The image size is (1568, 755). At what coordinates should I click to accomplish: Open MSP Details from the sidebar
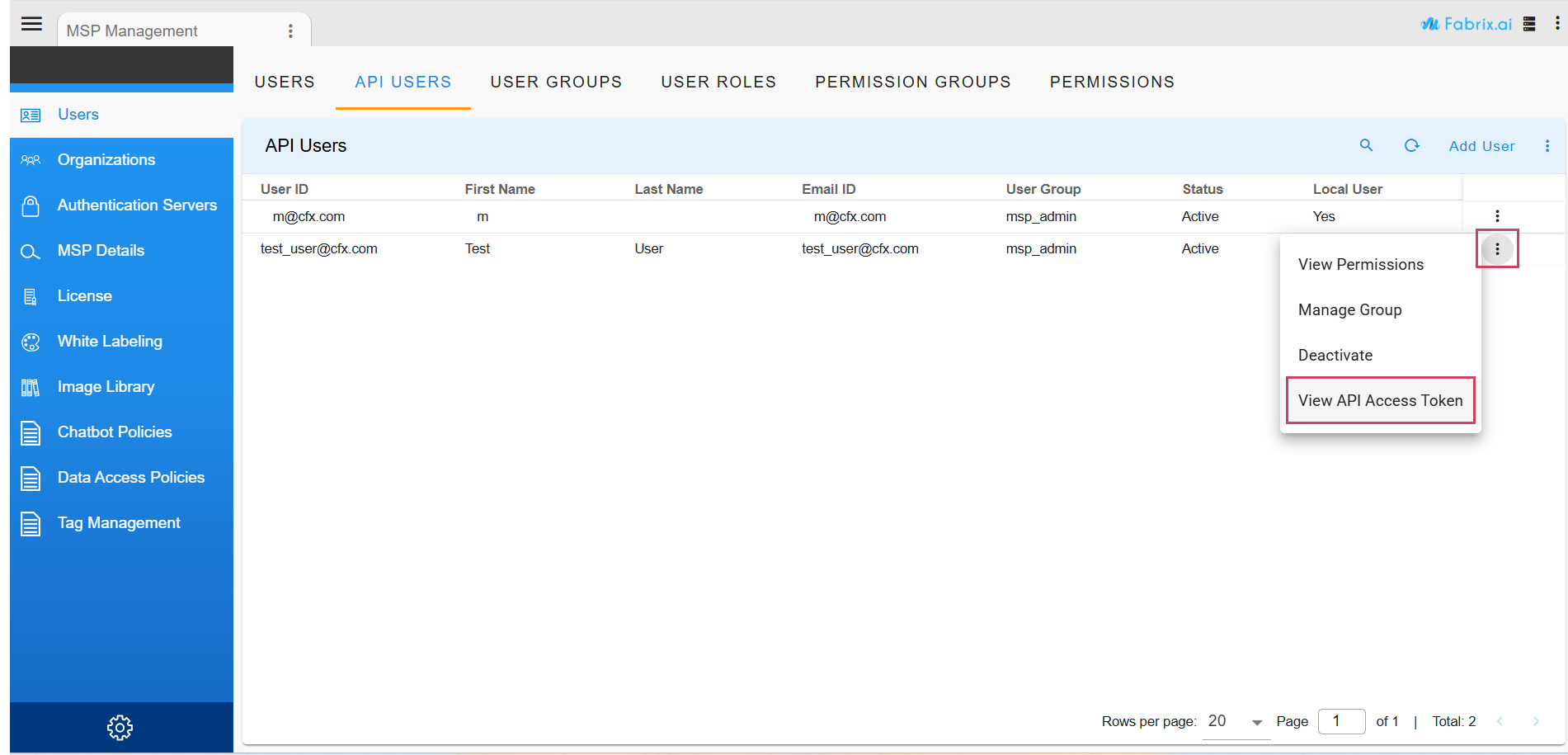click(101, 250)
